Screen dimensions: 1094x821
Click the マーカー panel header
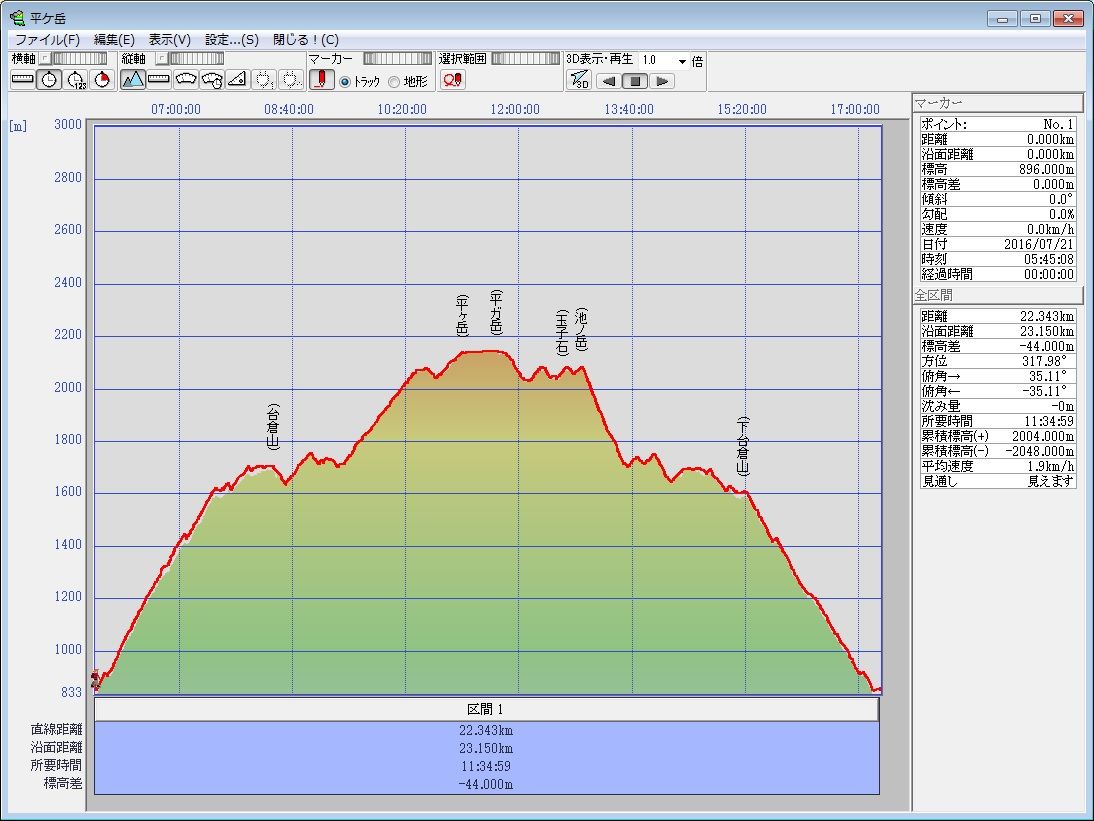click(x=997, y=103)
